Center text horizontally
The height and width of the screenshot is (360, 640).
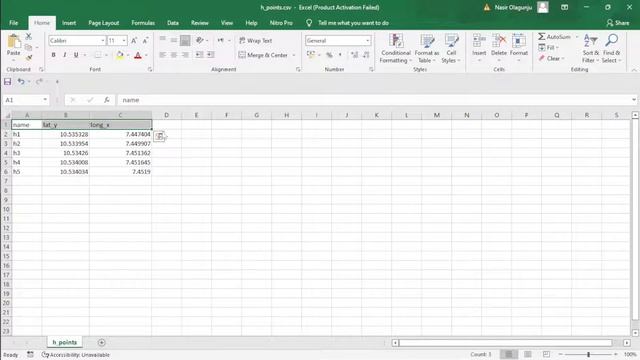pyautogui.click(x=174, y=55)
